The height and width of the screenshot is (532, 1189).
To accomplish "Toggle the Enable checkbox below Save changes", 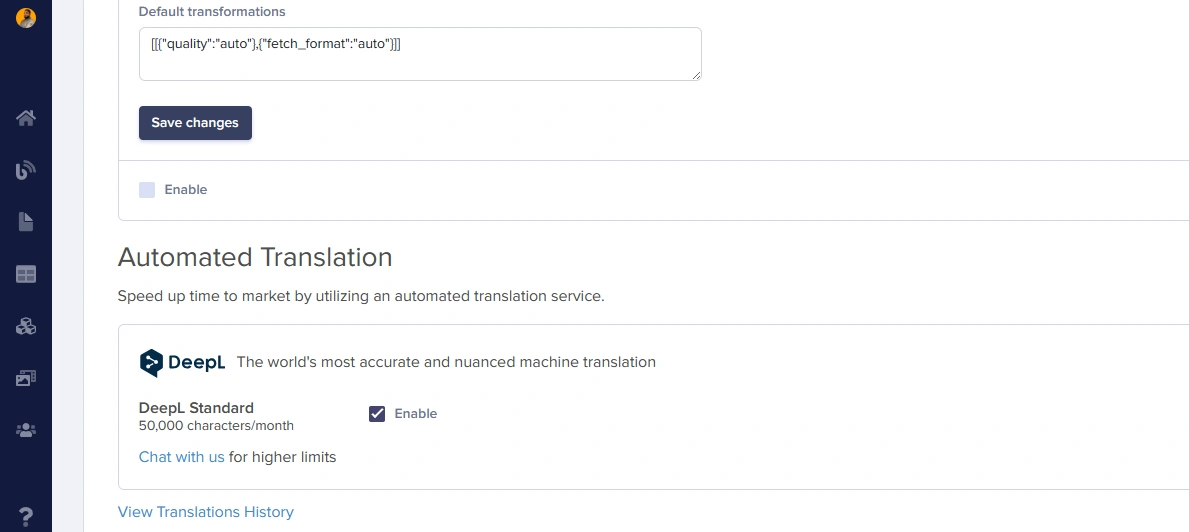I will click(x=147, y=190).
